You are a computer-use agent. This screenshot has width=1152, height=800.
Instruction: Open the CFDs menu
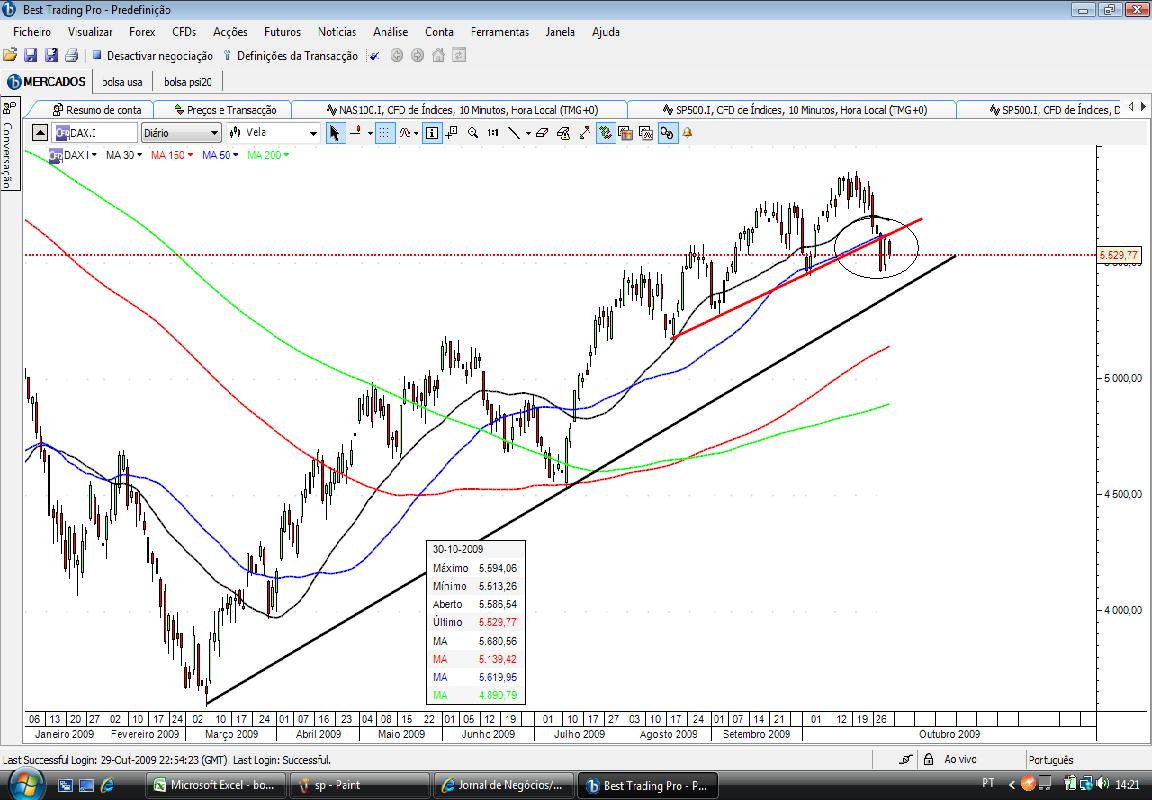point(184,32)
